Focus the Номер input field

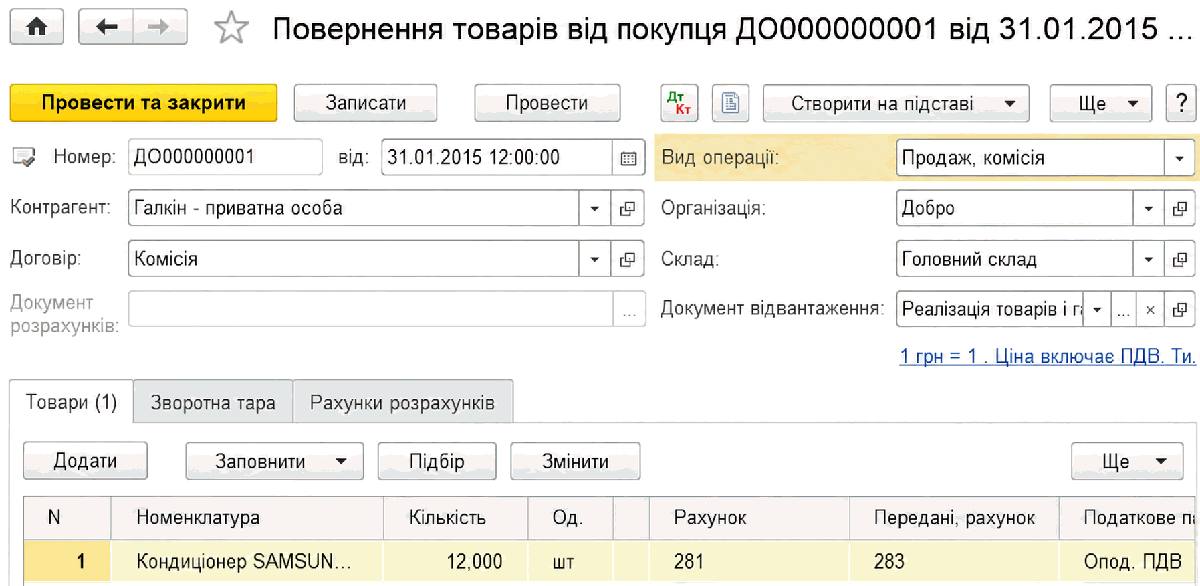point(225,157)
